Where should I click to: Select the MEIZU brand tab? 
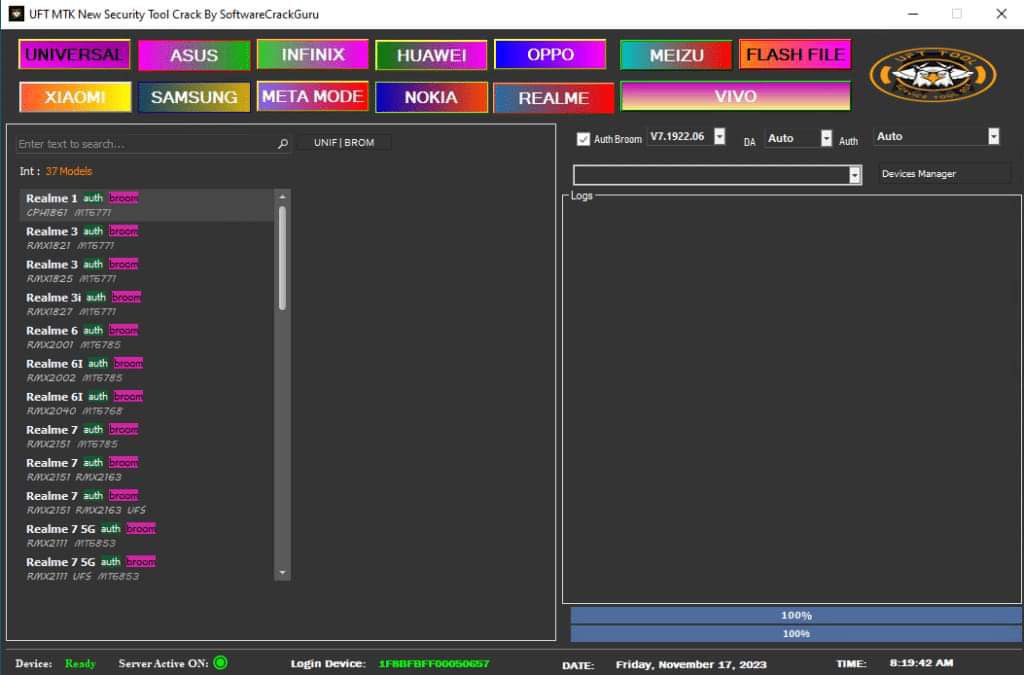coord(676,55)
